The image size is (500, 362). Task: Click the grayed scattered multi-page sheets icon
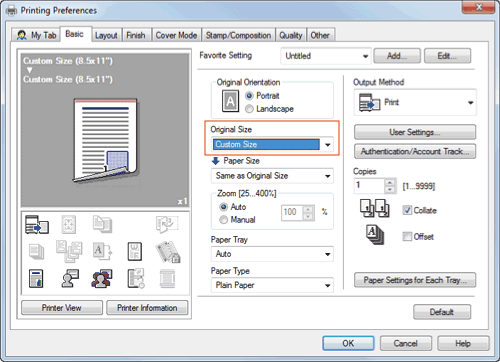[69, 251]
